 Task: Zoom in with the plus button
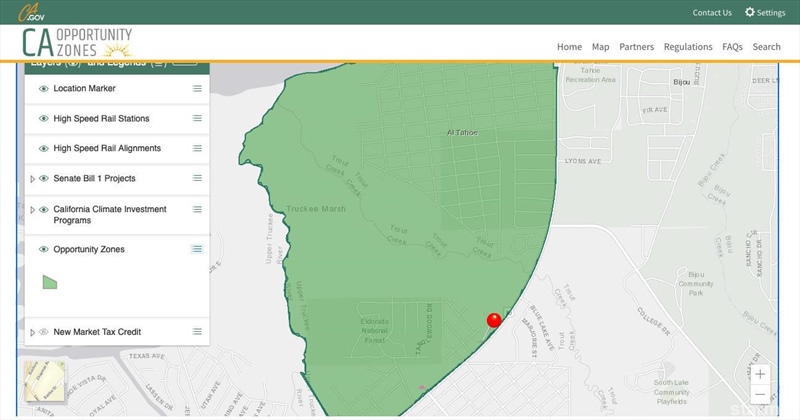pyautogui.click(x=761, y=374)
